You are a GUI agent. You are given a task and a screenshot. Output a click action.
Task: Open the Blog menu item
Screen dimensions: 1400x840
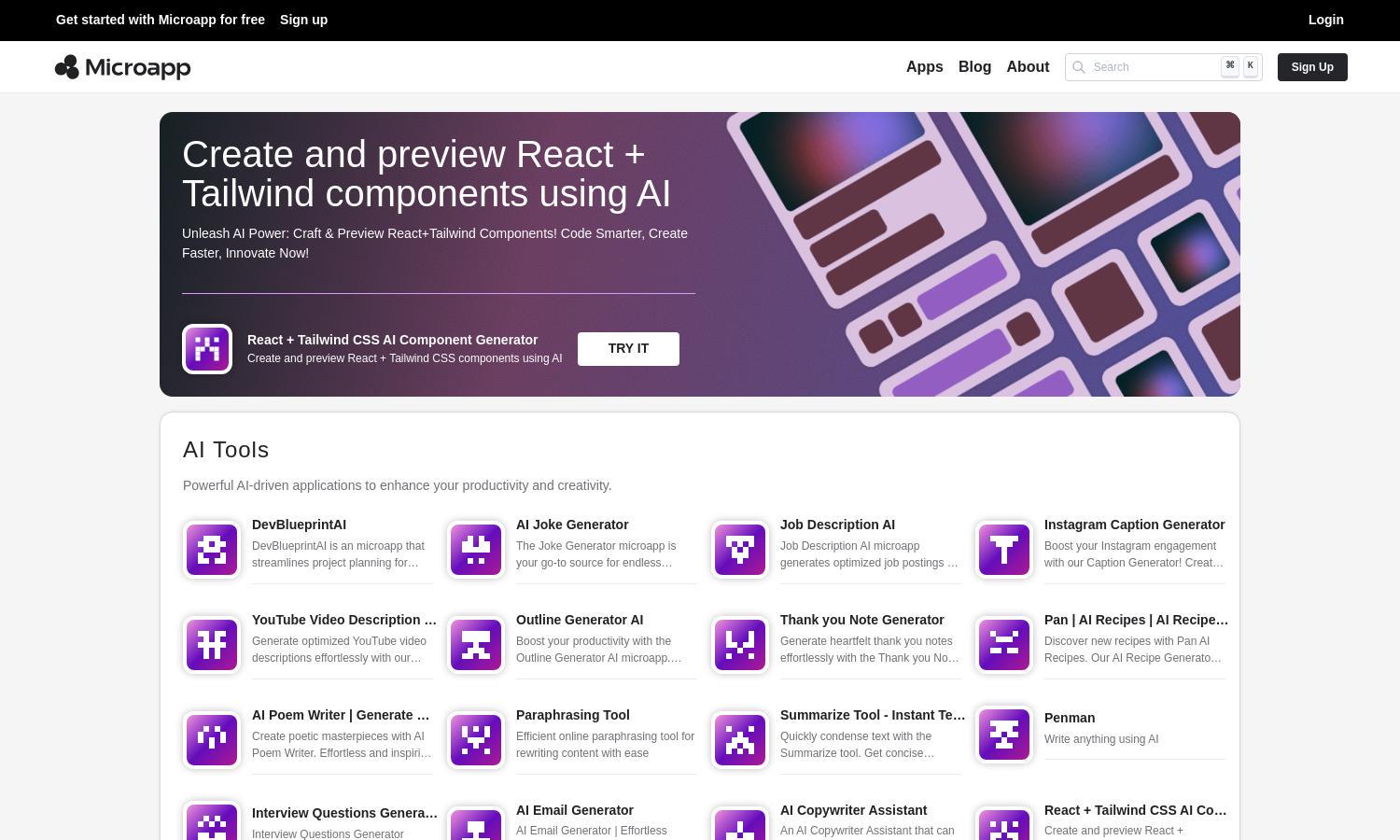974,67
